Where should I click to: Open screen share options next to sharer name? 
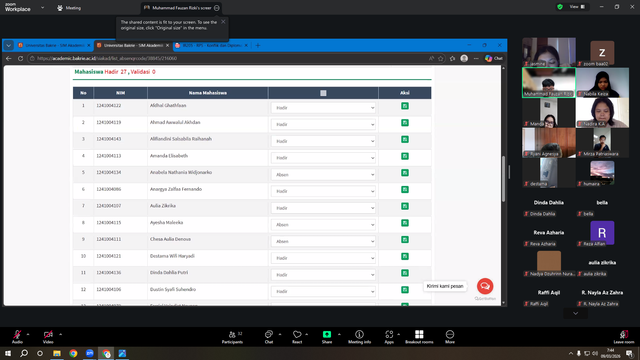tap(217, 8)
